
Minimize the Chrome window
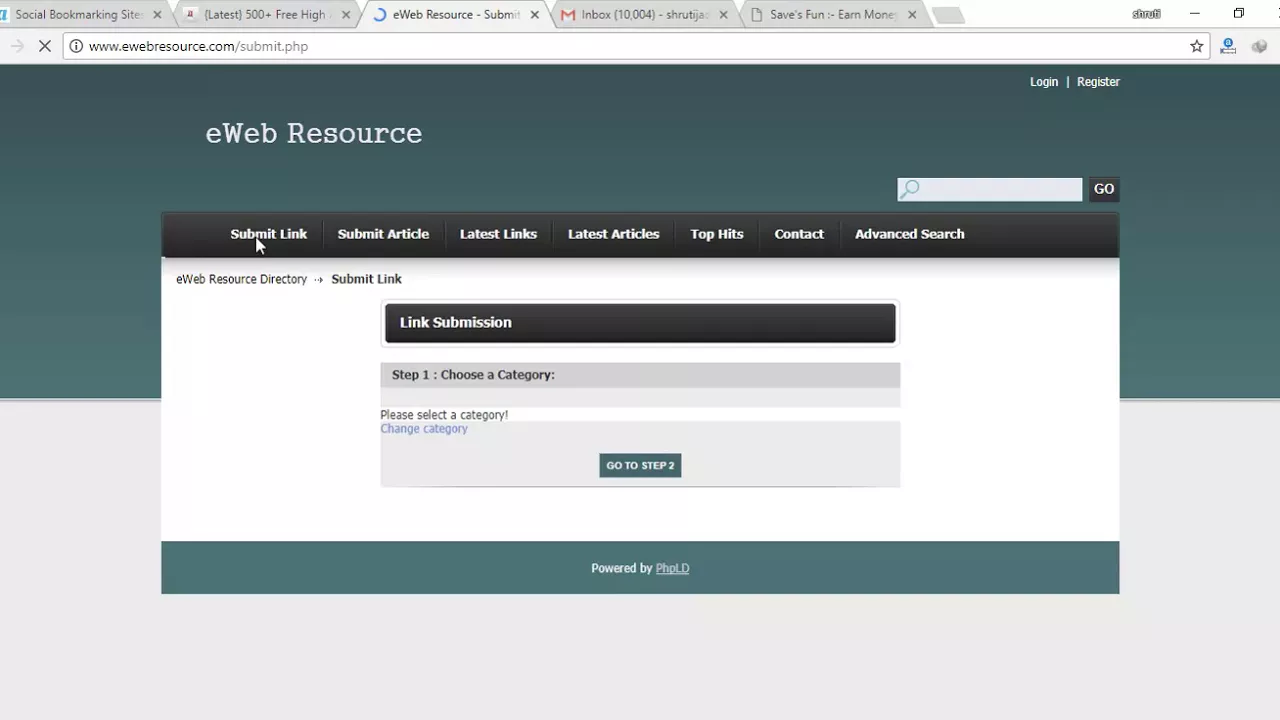[1195, 14]
